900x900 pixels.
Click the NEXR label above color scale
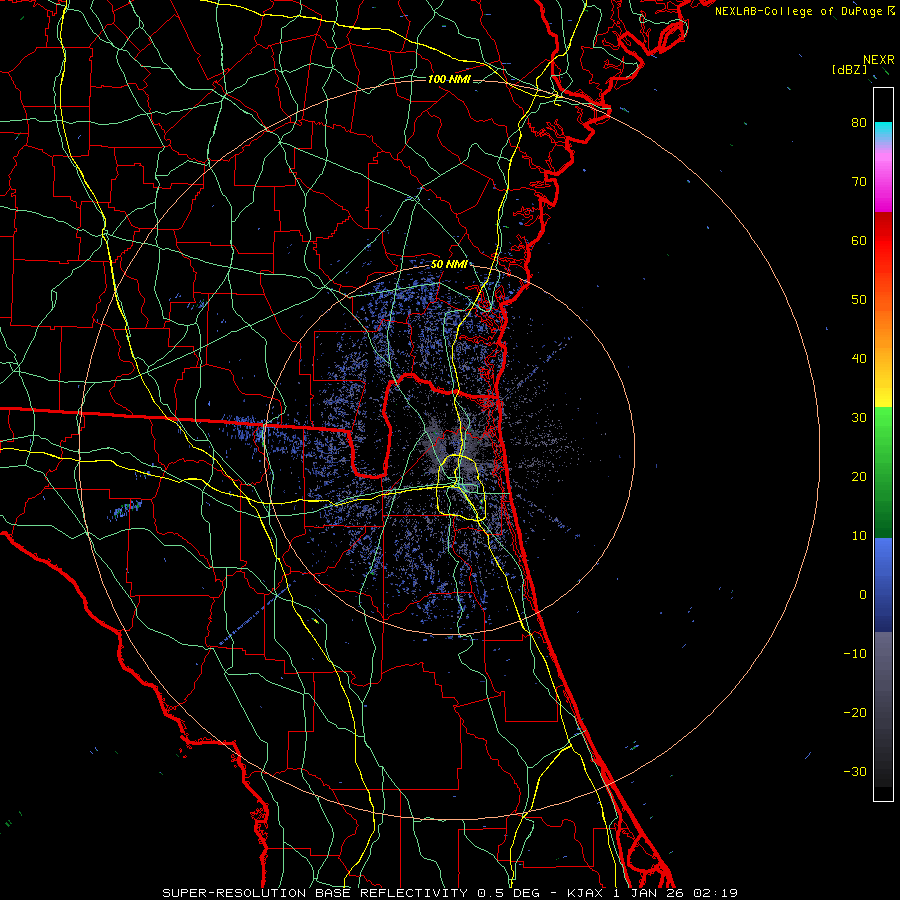click(879, 60)
